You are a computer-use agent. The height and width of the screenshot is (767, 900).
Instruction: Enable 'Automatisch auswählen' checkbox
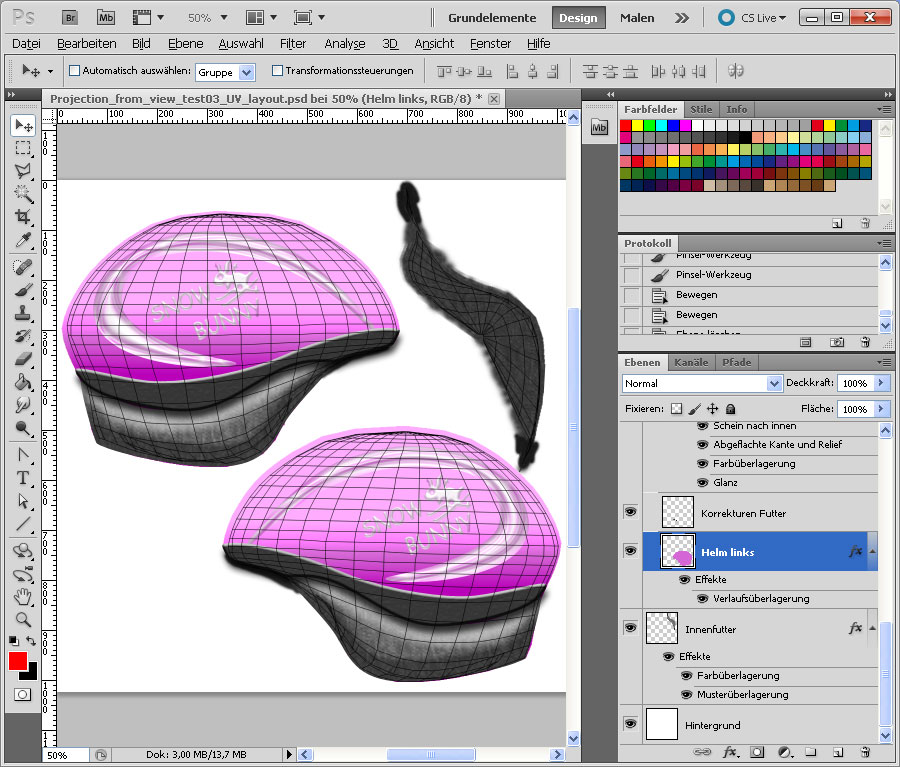[74, 71]
